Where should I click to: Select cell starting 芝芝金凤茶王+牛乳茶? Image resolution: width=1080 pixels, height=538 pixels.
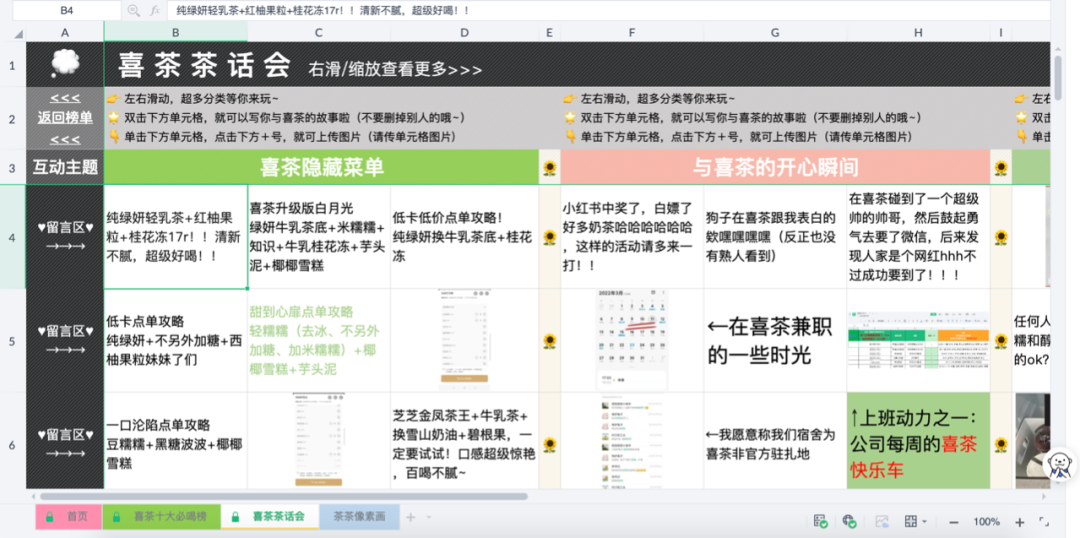(464, 441)
